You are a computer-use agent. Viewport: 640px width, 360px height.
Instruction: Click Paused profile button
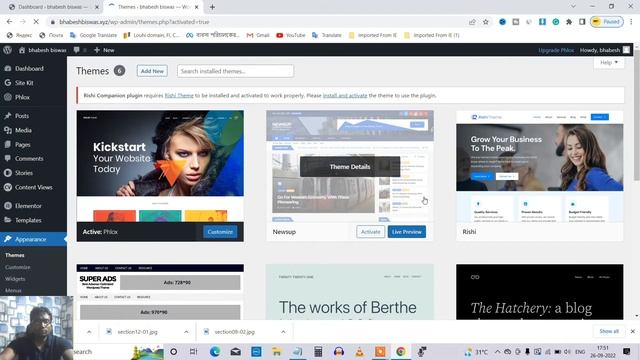(607, 22)
